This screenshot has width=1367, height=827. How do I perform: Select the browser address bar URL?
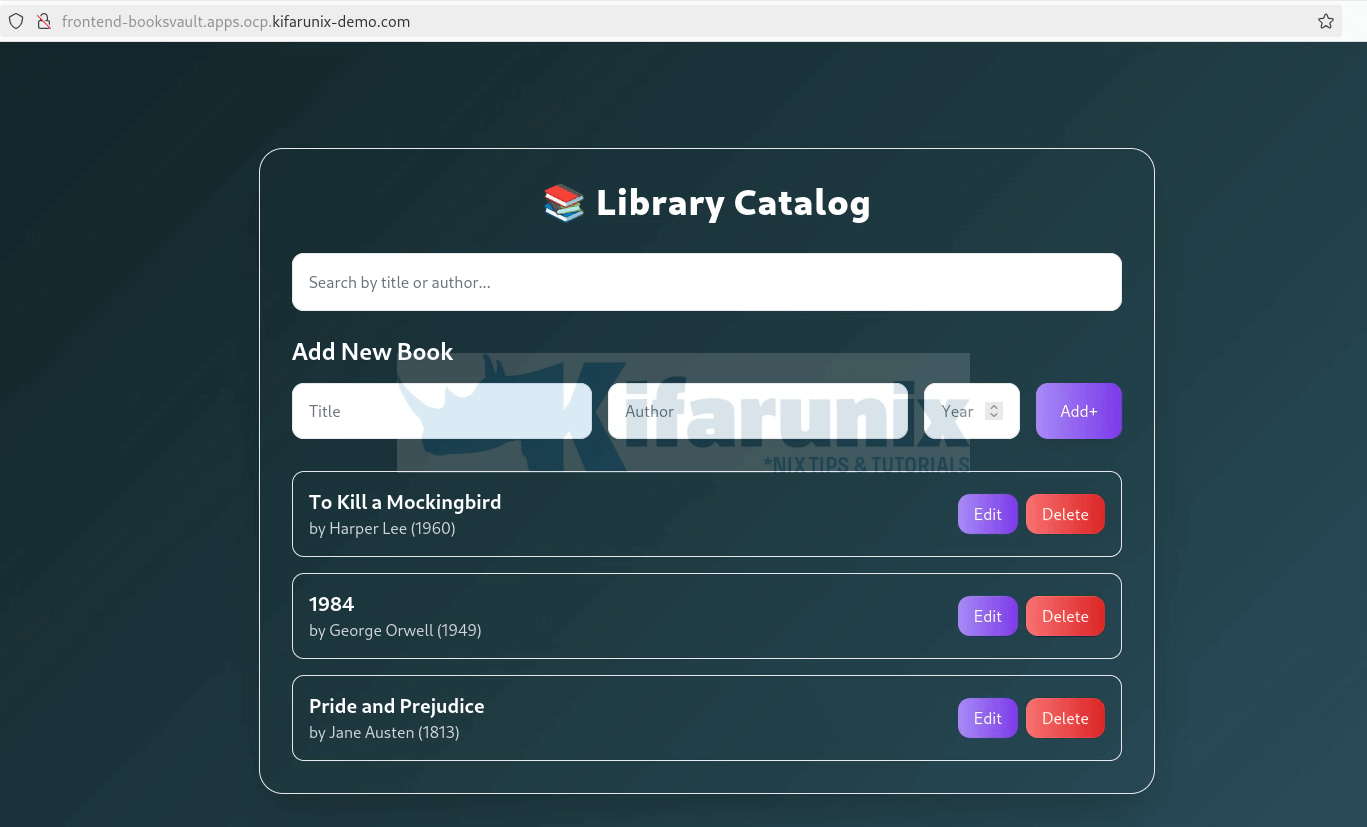pyautogui.click(x=236, y=21)
